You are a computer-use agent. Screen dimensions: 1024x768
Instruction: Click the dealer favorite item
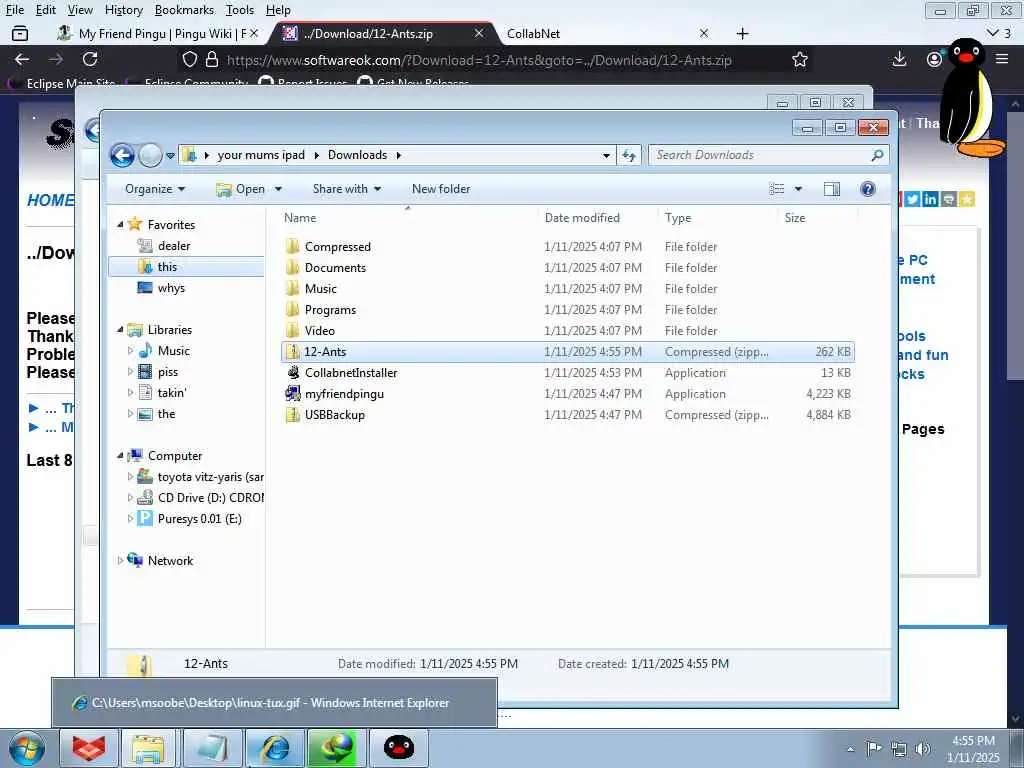tap(174, 246)
